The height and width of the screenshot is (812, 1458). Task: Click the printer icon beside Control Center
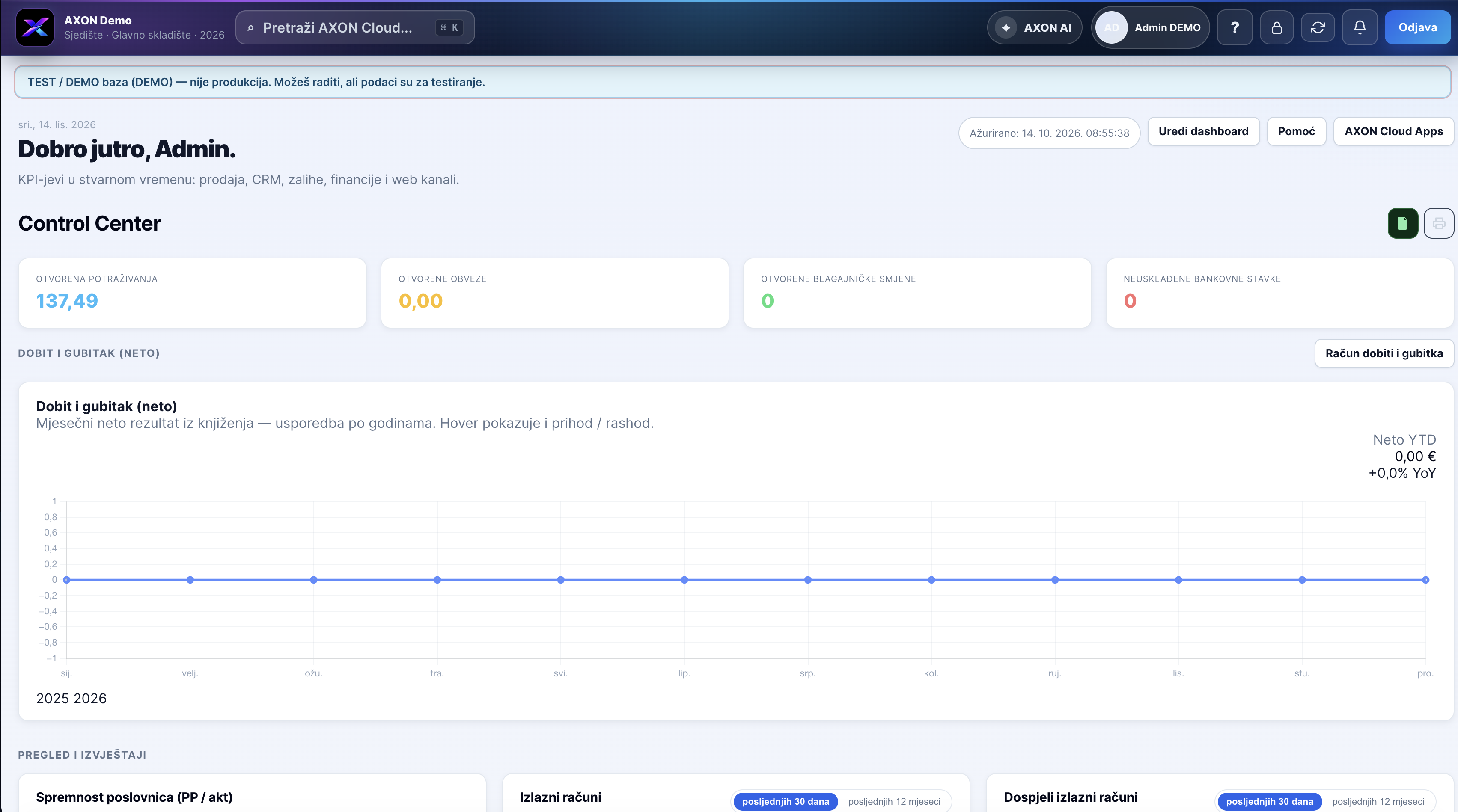pos(1439,223)
